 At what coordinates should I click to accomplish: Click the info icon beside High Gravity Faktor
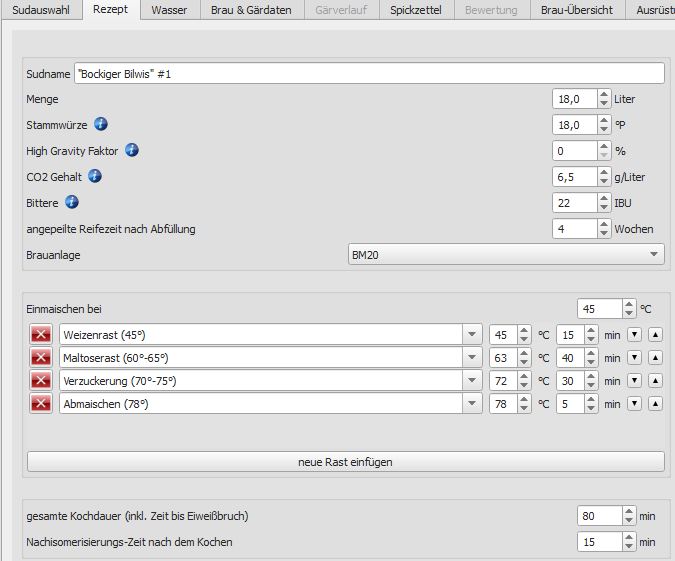click(131, 150)
